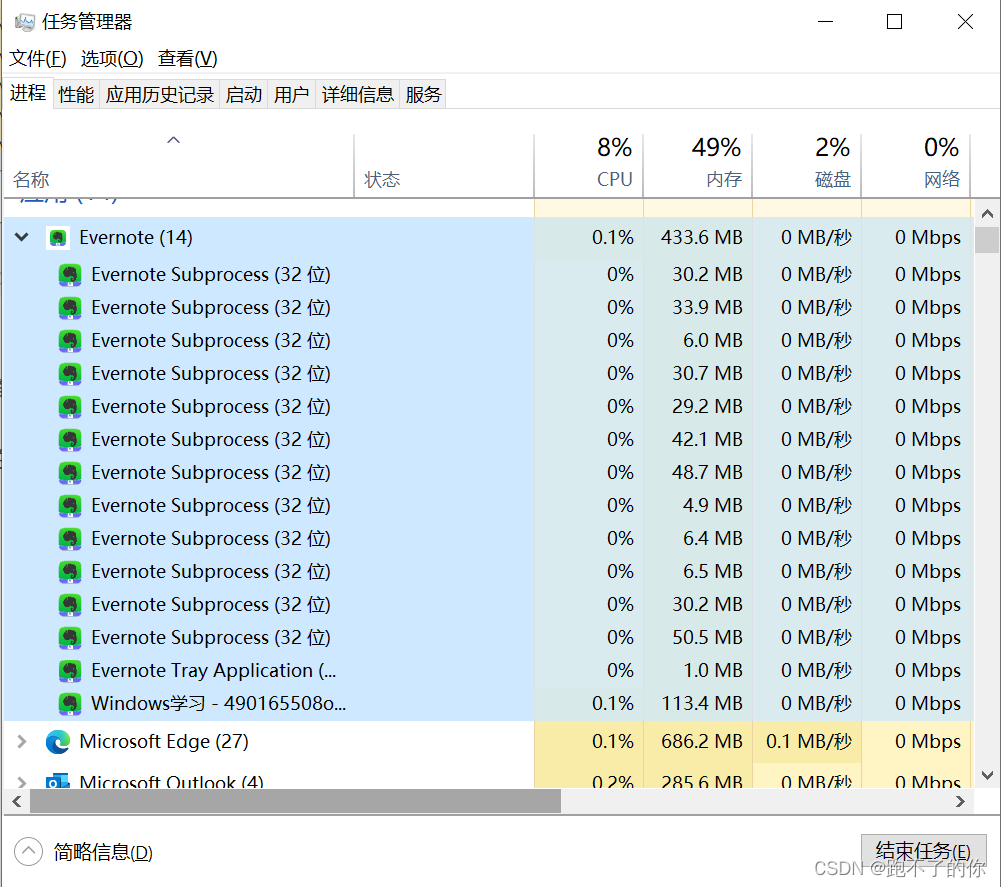Open the 查看(V) menu
This screenshot has width=1001, height=887.
coord(188,59)
